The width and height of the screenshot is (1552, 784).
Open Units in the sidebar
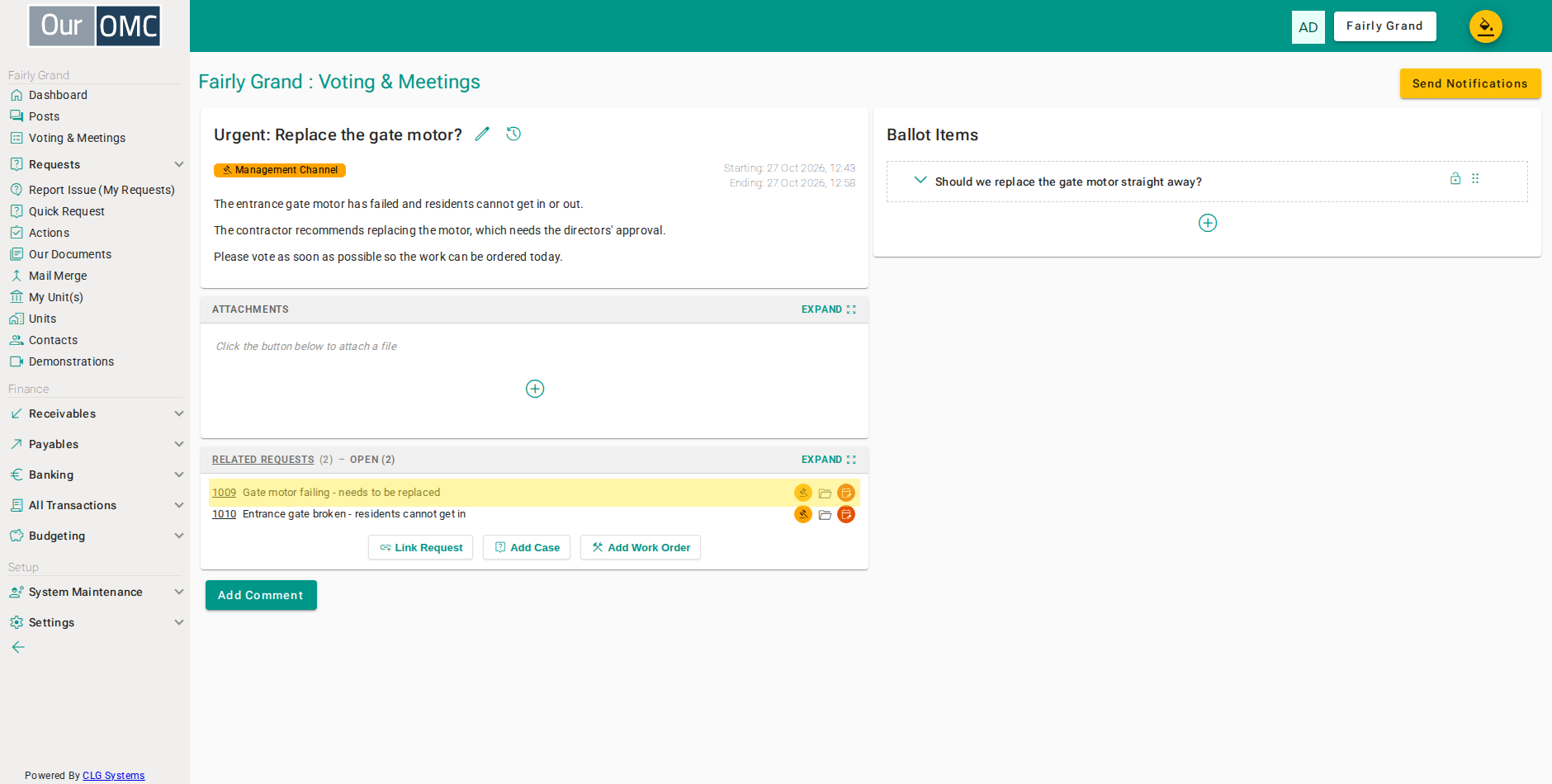point(42,319)
